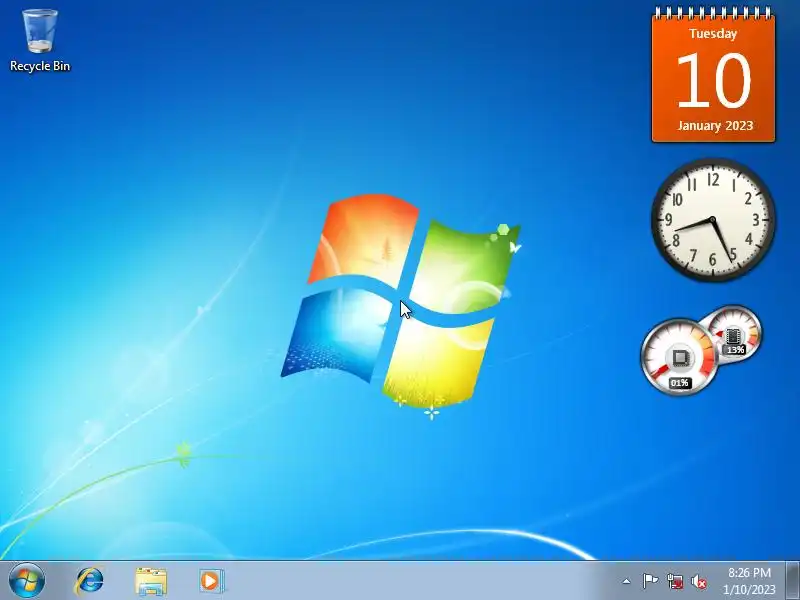Launch Internet Explorer from the taskbar
The width and height of the screenshot is (800, 600).
tap(89, 581)
